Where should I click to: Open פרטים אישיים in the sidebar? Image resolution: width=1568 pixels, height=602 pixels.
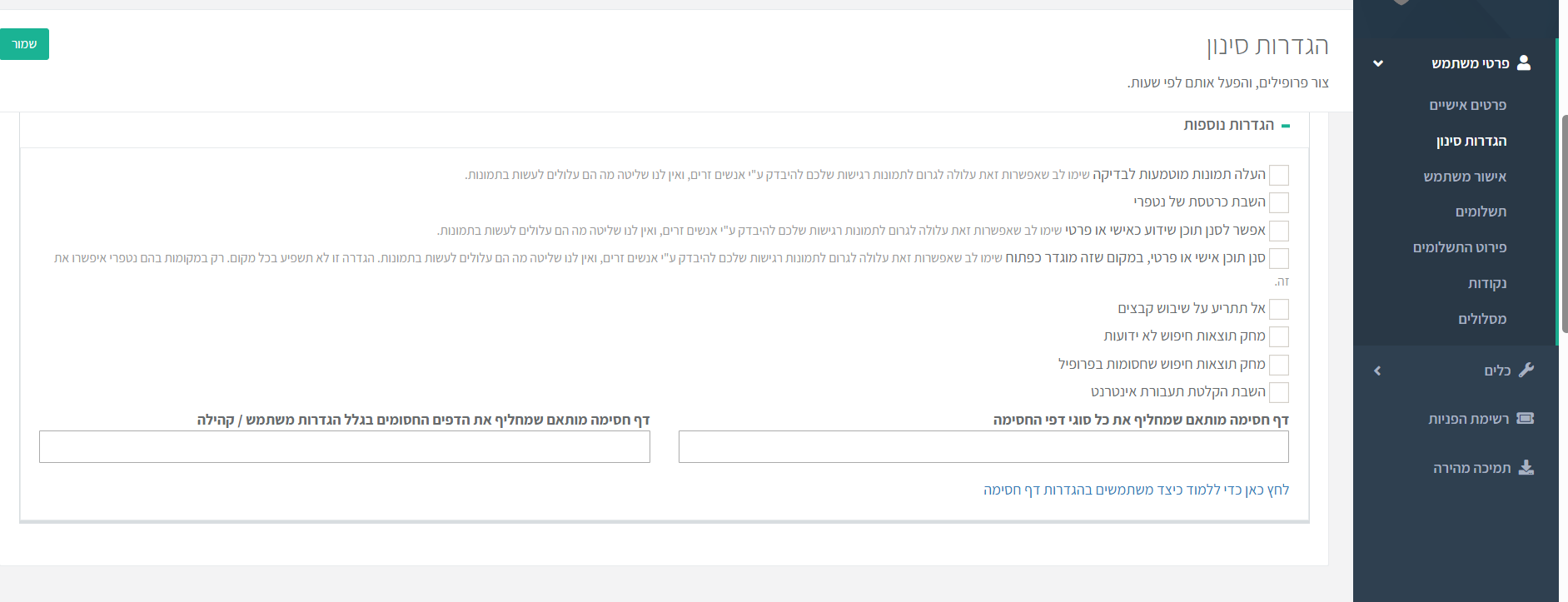click(x=1467, y=105)
